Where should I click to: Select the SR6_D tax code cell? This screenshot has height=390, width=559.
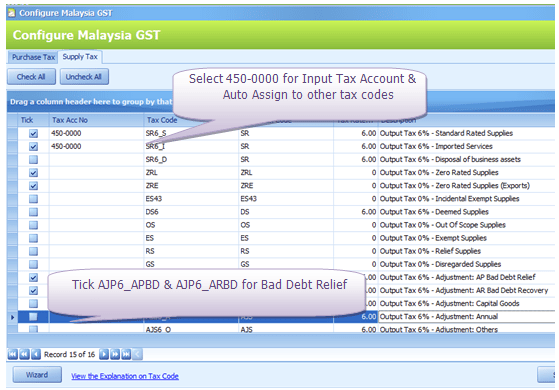pos(191,159)
